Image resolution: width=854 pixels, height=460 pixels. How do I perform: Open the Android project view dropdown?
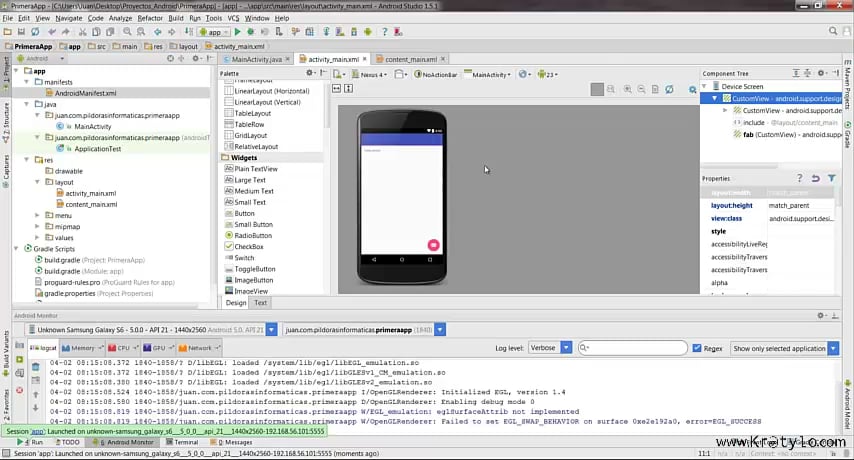coord(41,58)
